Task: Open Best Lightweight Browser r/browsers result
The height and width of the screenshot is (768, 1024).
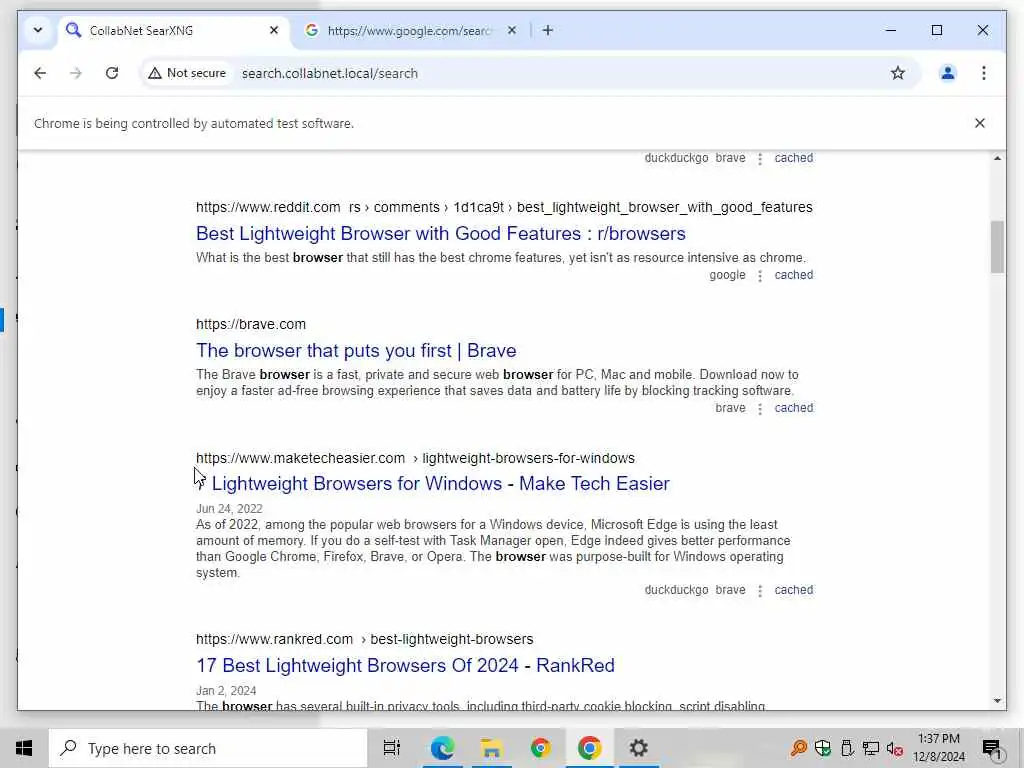Action: (441, 233)
